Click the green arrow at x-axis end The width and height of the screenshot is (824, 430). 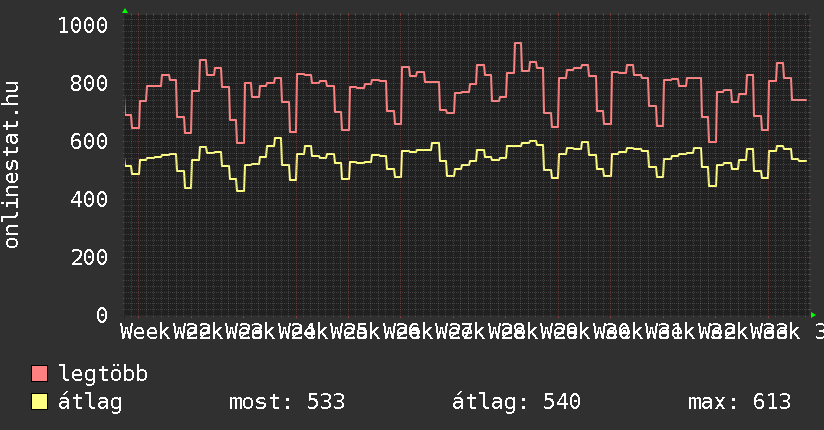pyautogui.click(x=813, y=315)
